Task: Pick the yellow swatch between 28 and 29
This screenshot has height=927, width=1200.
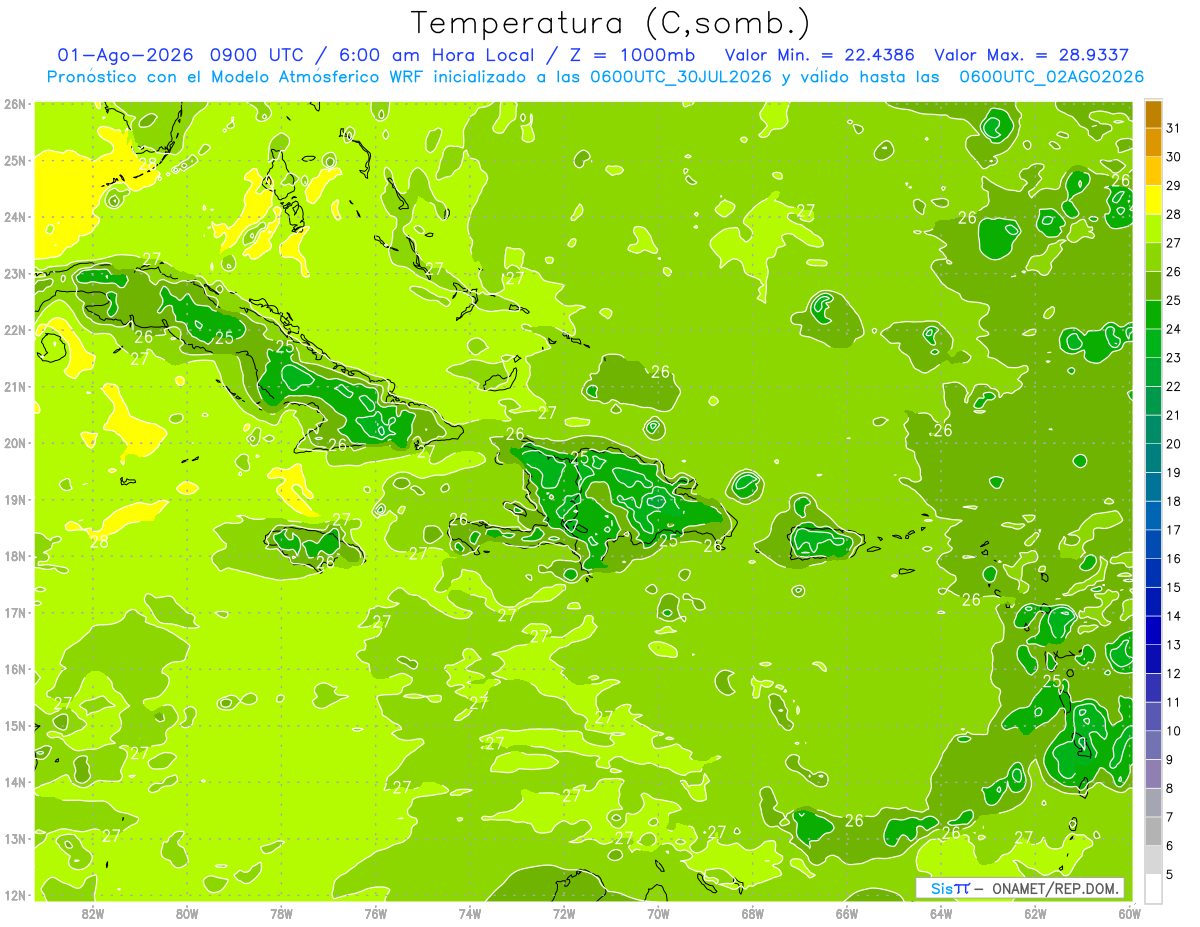Action: pyautogui.click(x=1153, y=200)
